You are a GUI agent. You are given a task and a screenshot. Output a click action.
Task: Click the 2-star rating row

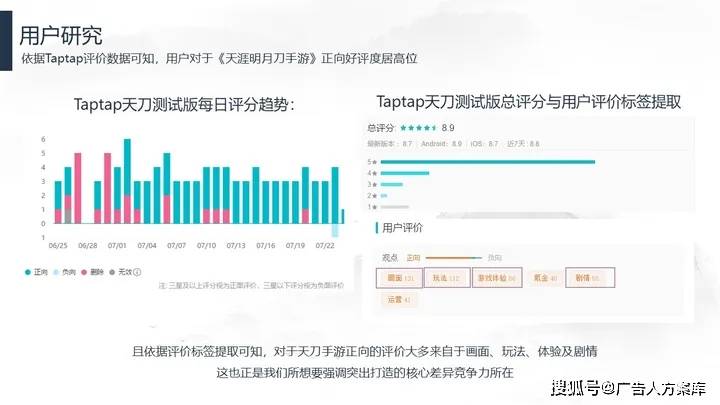[383, 196]
